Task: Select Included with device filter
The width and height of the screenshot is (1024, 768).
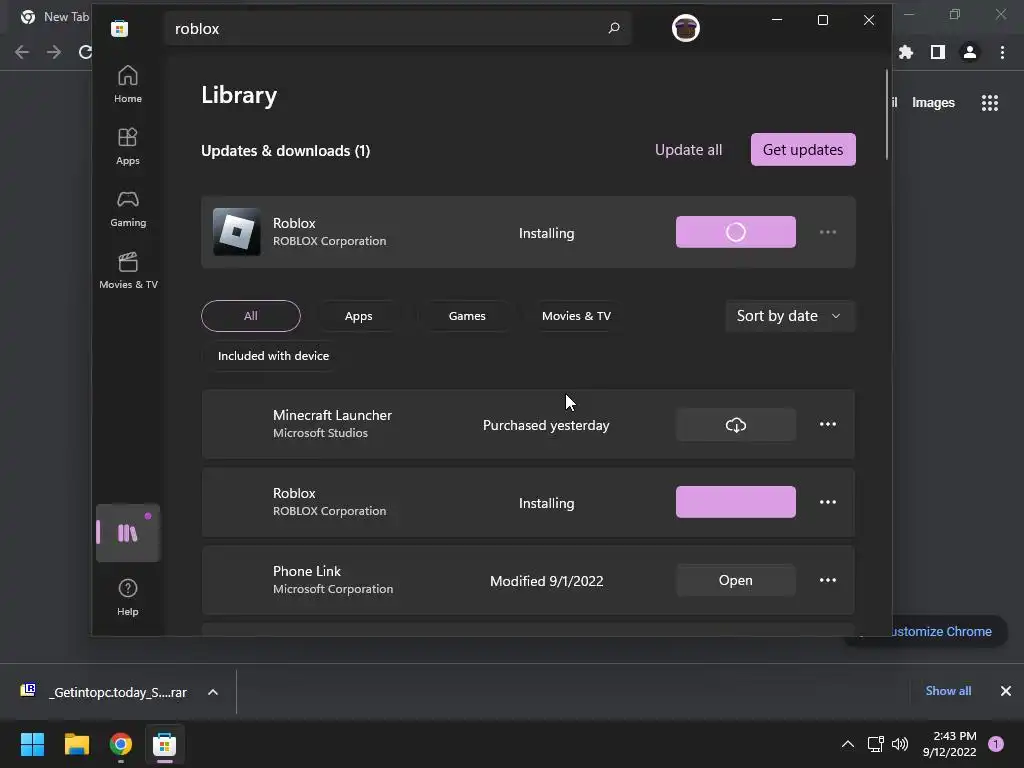Action: [x=273, y=356]
